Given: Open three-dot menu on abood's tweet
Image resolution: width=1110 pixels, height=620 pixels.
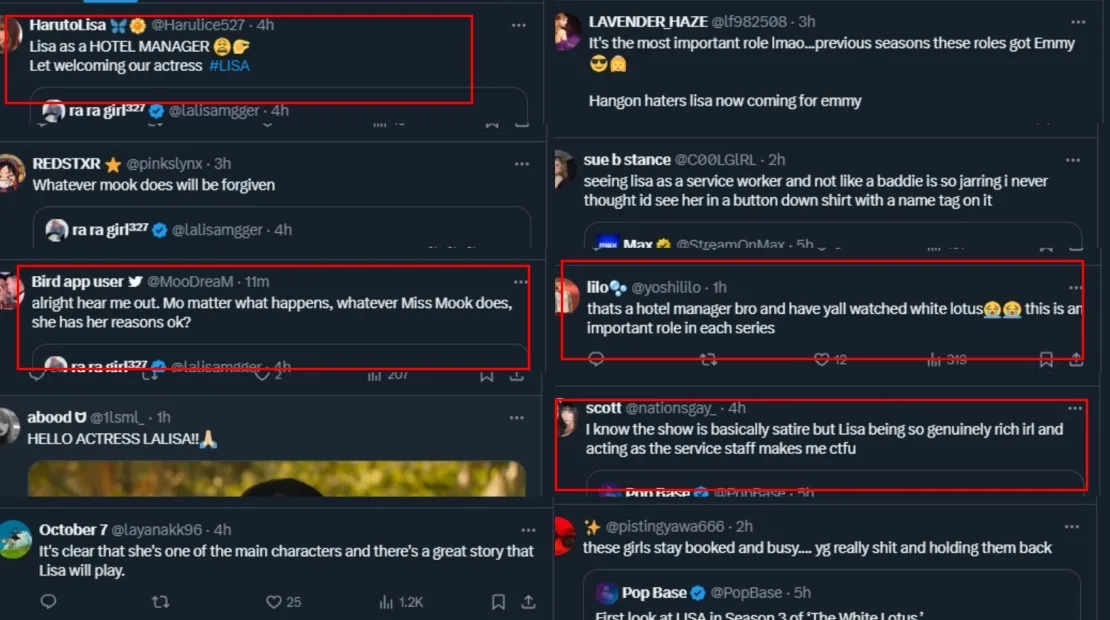Looking at the screenshot, I should click(522, 417).
